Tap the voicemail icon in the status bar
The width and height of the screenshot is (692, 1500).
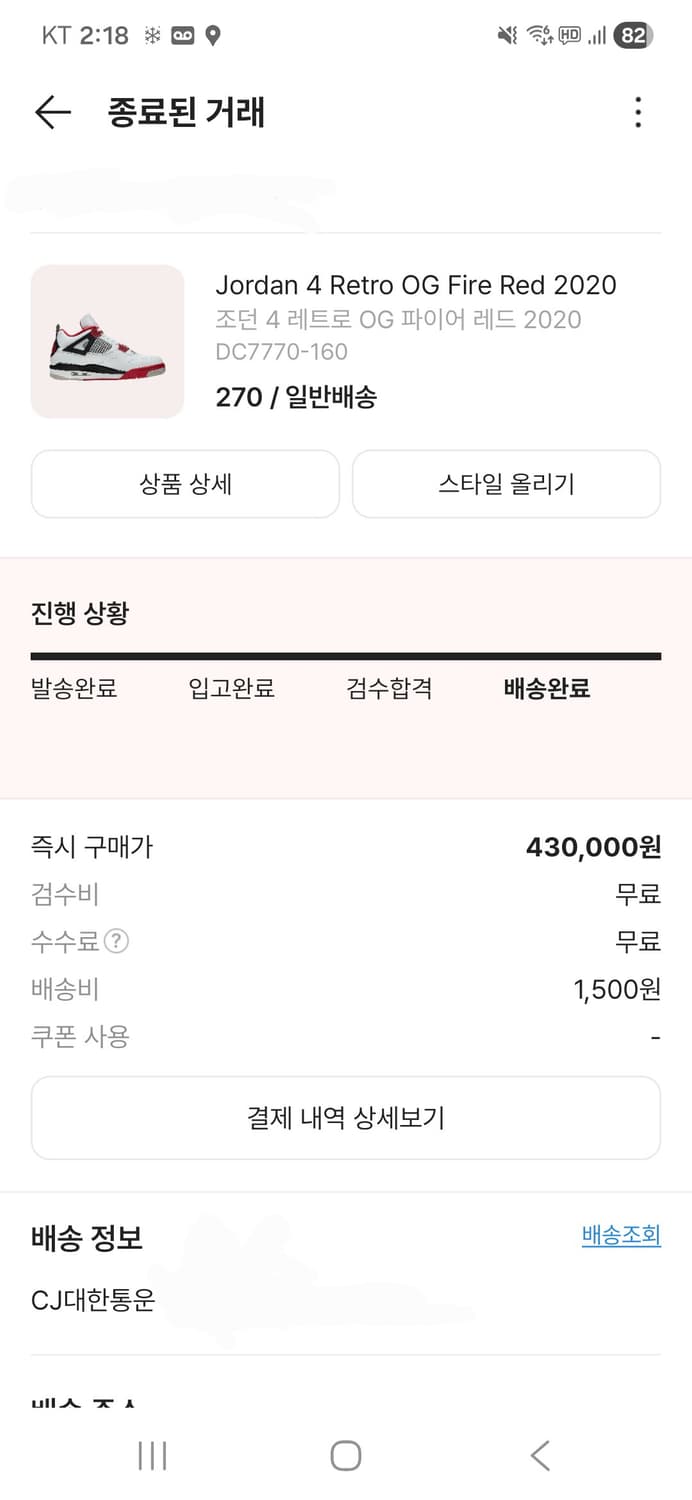183,33
